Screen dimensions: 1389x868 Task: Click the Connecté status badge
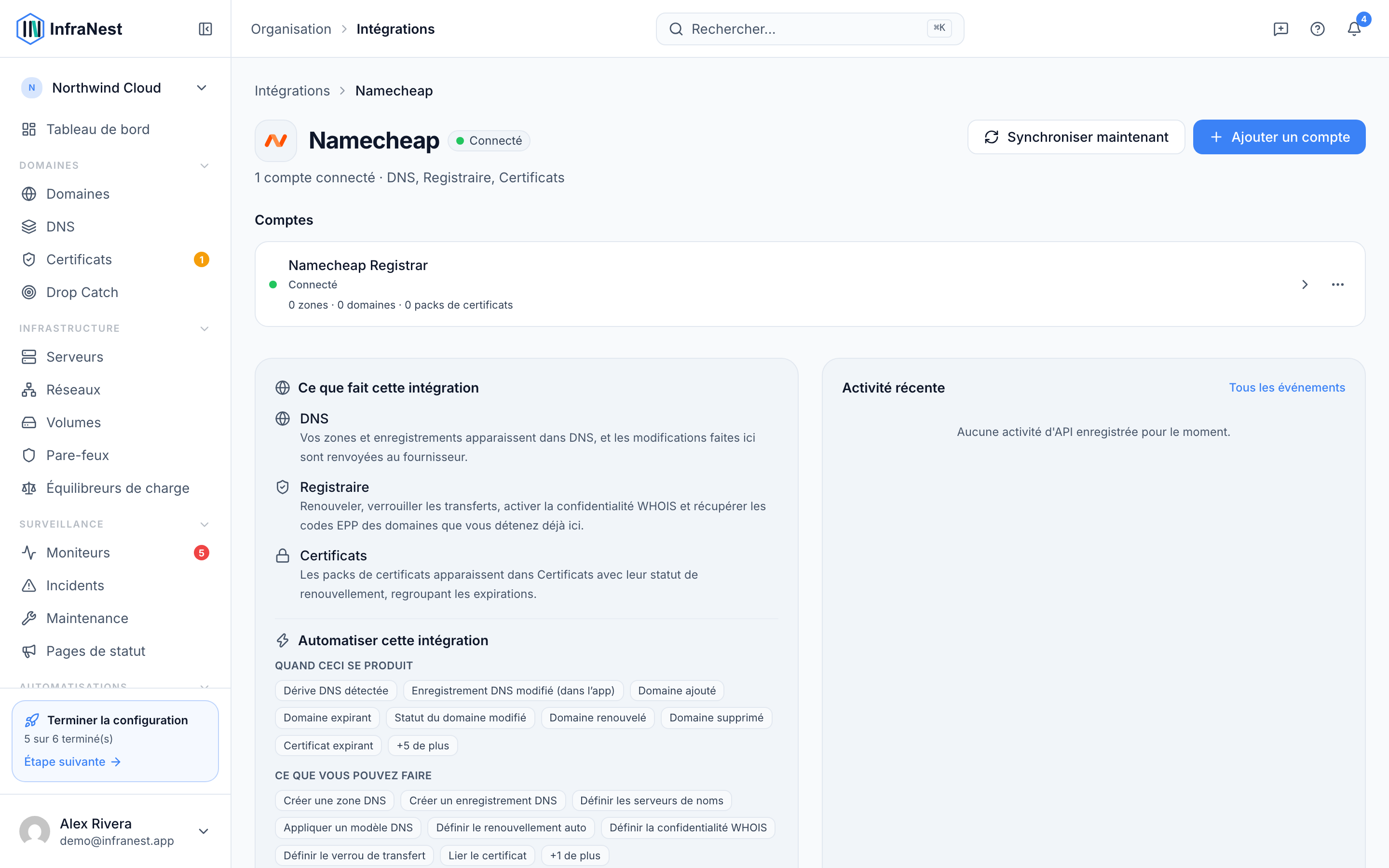point(489,141)
